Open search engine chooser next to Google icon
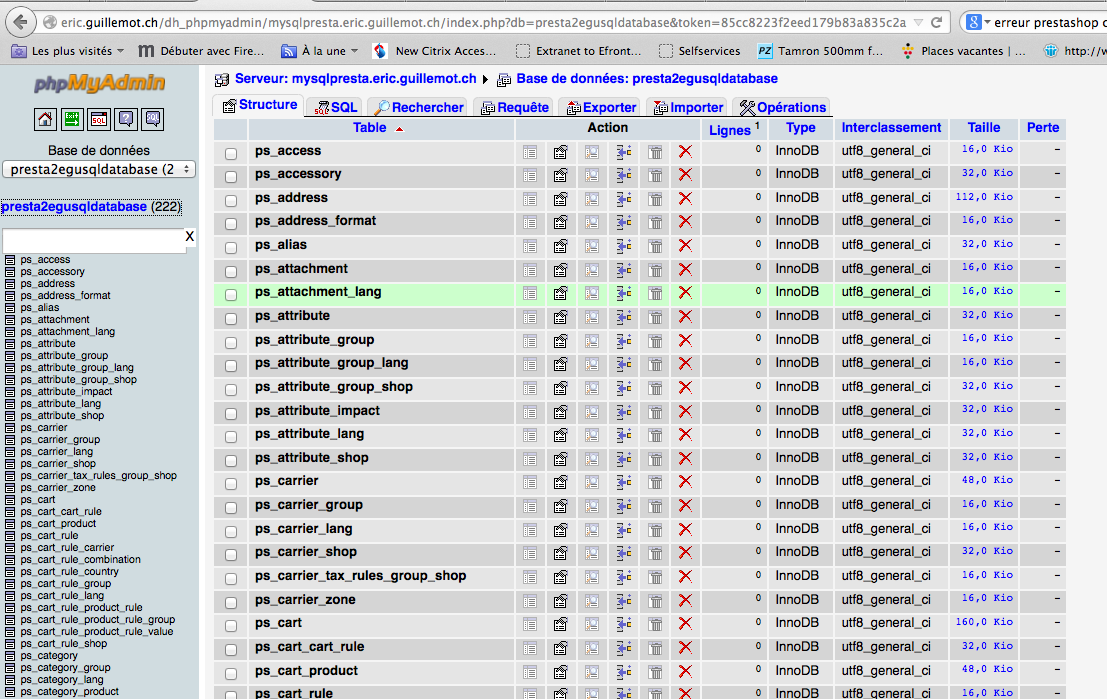Image resolution: width=1107 pixels, height=699 pixels. [987, 23]
